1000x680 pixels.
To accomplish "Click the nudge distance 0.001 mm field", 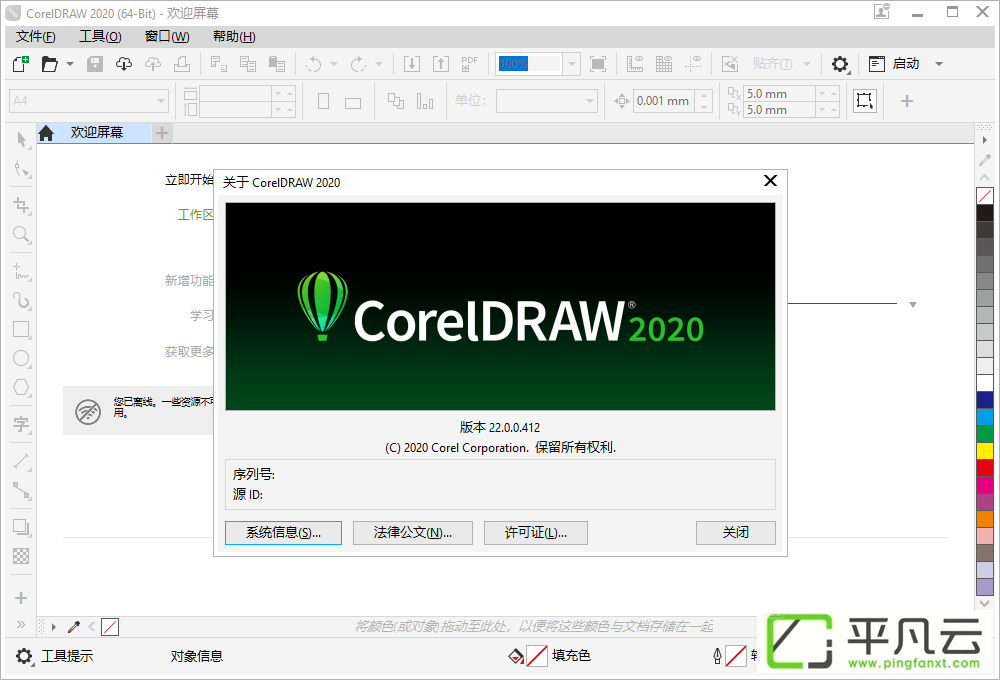I will click(x=663, y=101).
